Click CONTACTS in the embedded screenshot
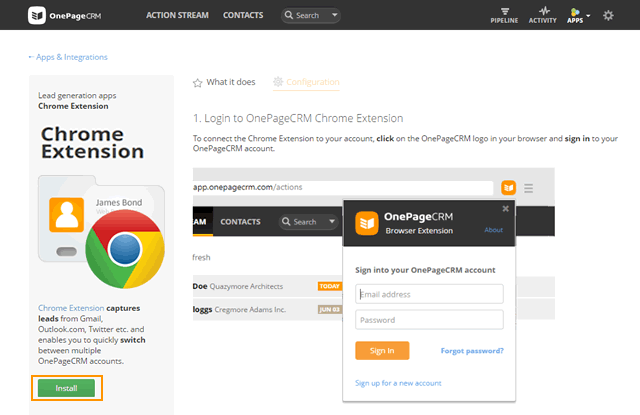The width and height of the screenshot is (640, 415). tap(240, 222)
